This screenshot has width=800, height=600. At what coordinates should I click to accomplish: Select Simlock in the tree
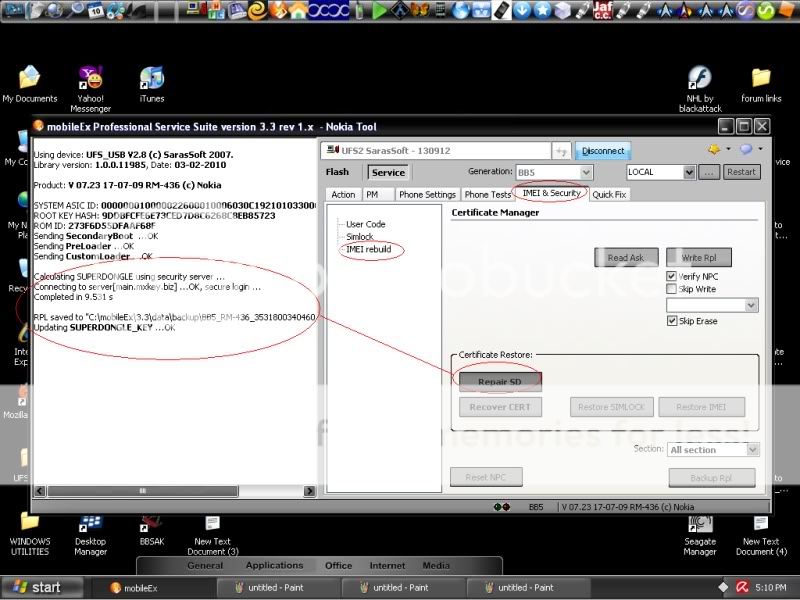pos(360,237)
